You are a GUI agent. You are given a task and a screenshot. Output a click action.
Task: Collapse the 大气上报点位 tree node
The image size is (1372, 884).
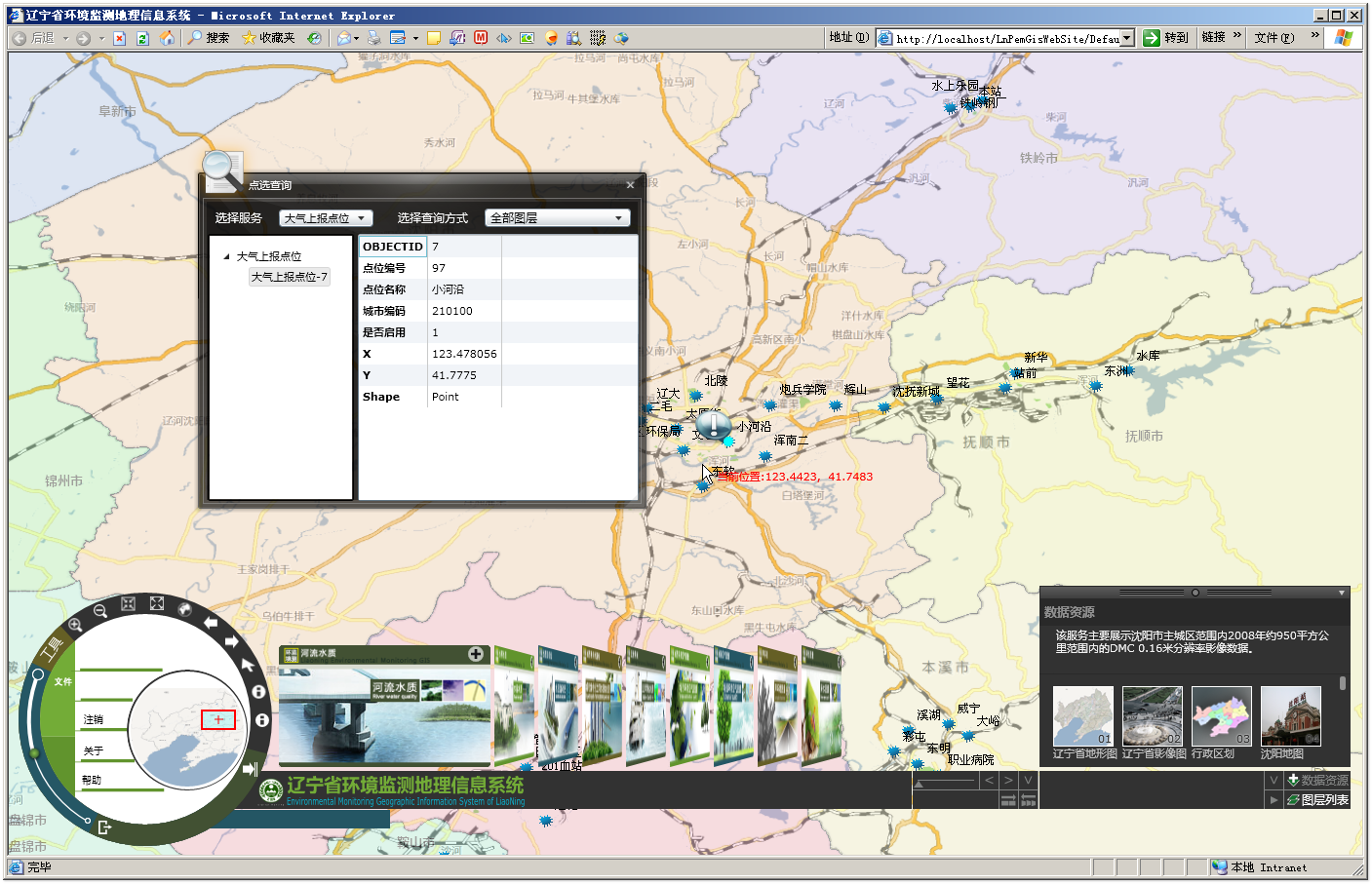click(227, 256)
